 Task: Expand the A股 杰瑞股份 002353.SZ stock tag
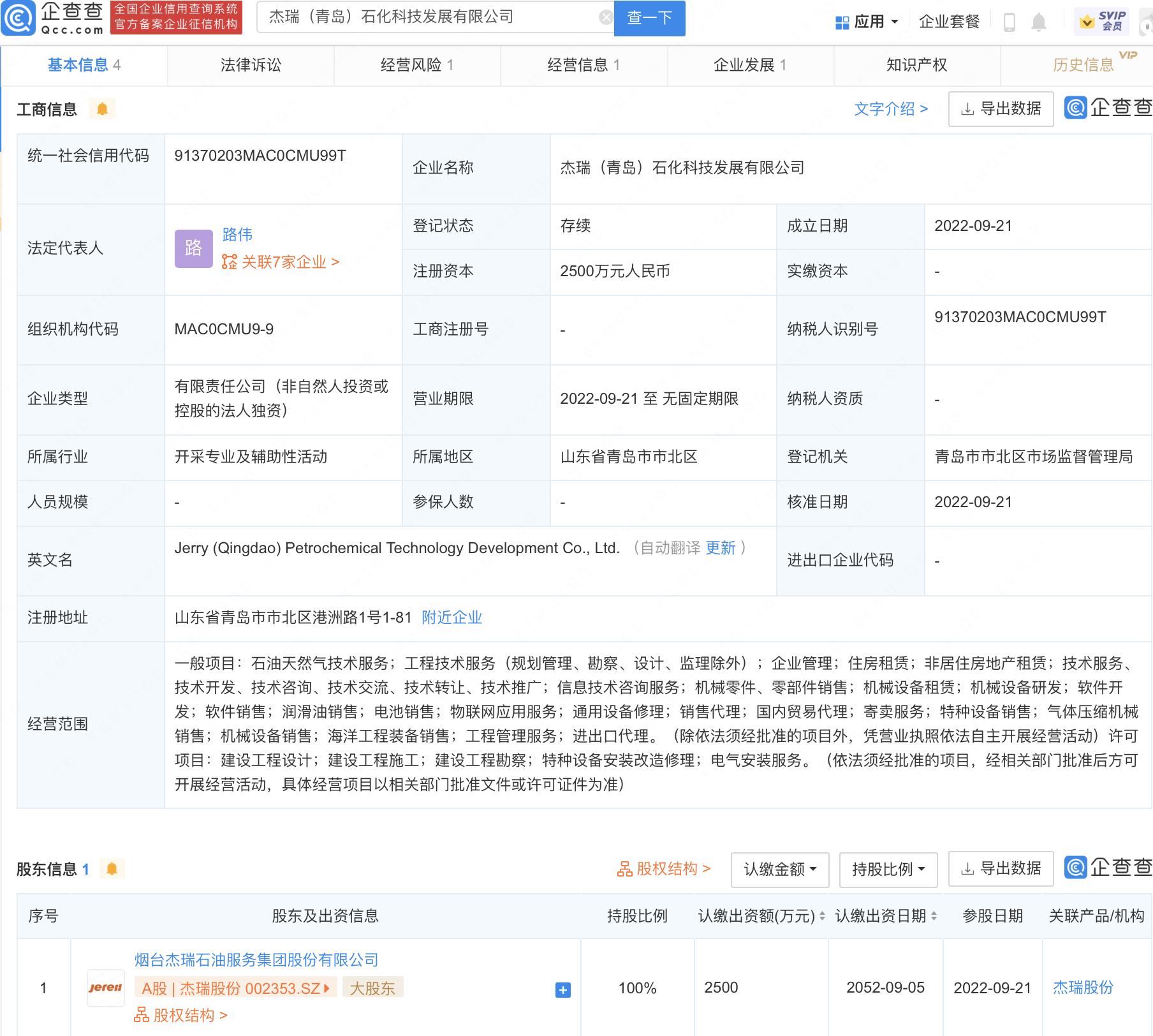click(x=235, y=988)
